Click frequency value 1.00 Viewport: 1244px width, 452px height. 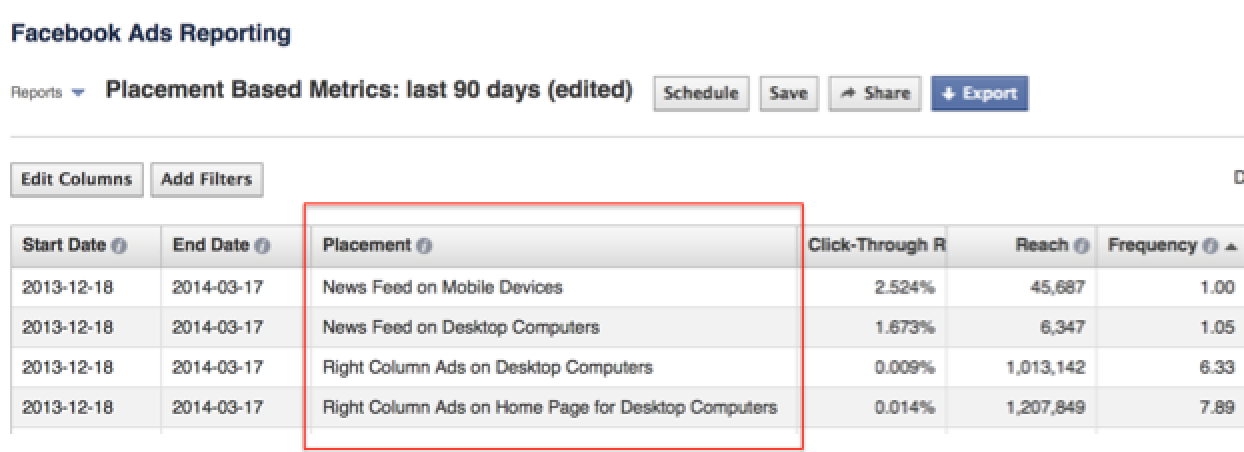tap(1220, 287)
